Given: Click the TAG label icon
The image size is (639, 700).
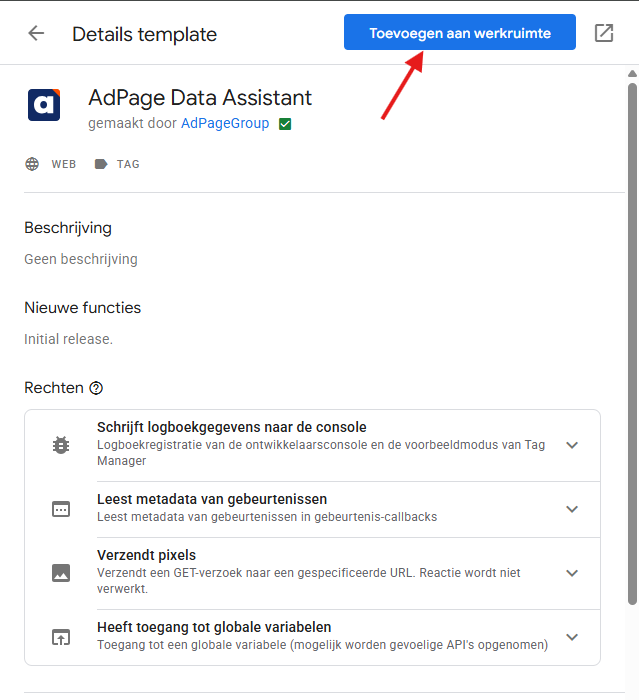Looking at the screenshot, I should point(101,164).
